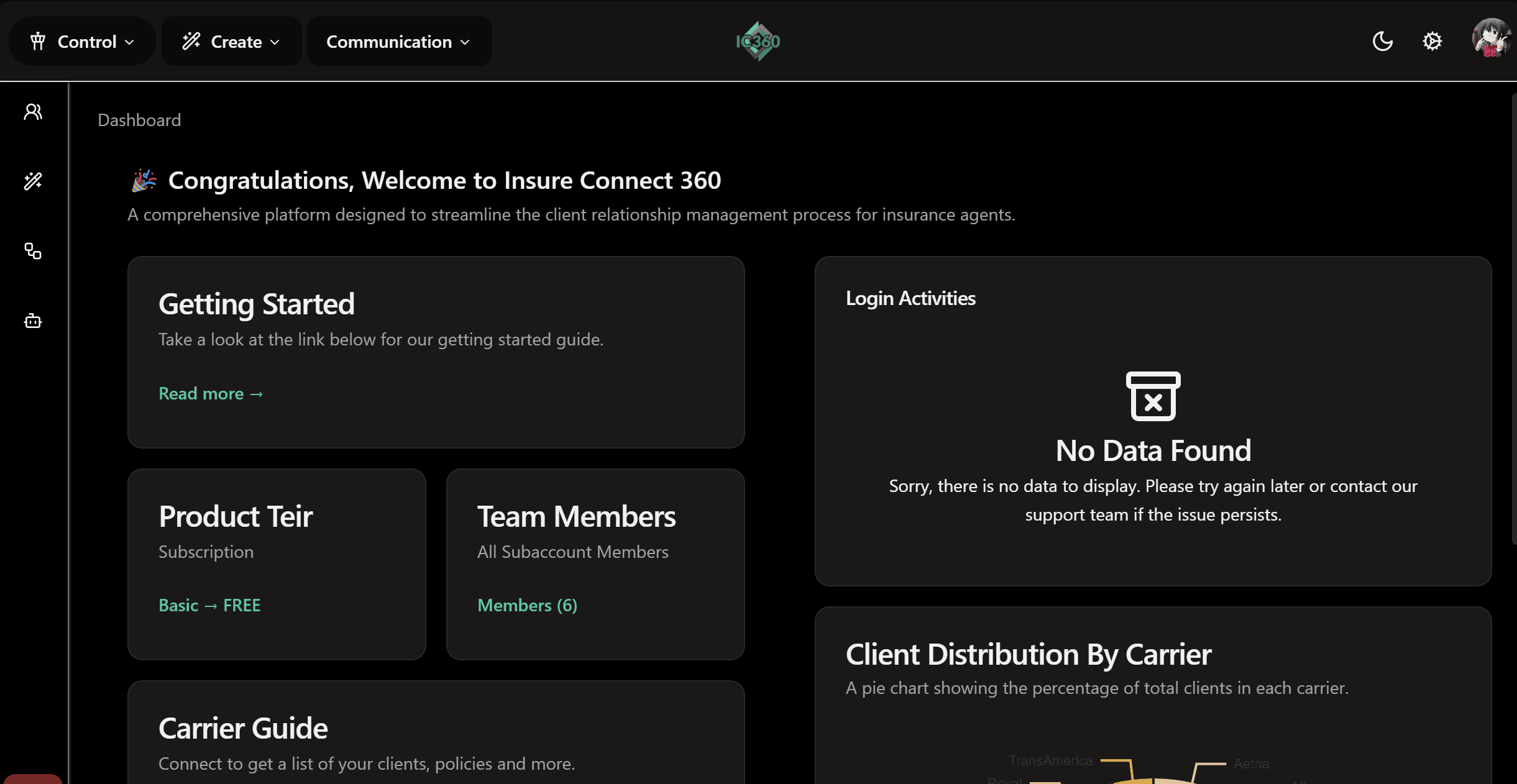Image resolution: width=1517 pixels, height=784 pixels.
Task: Open the Members (6) link
Action: tap(527, 605)
